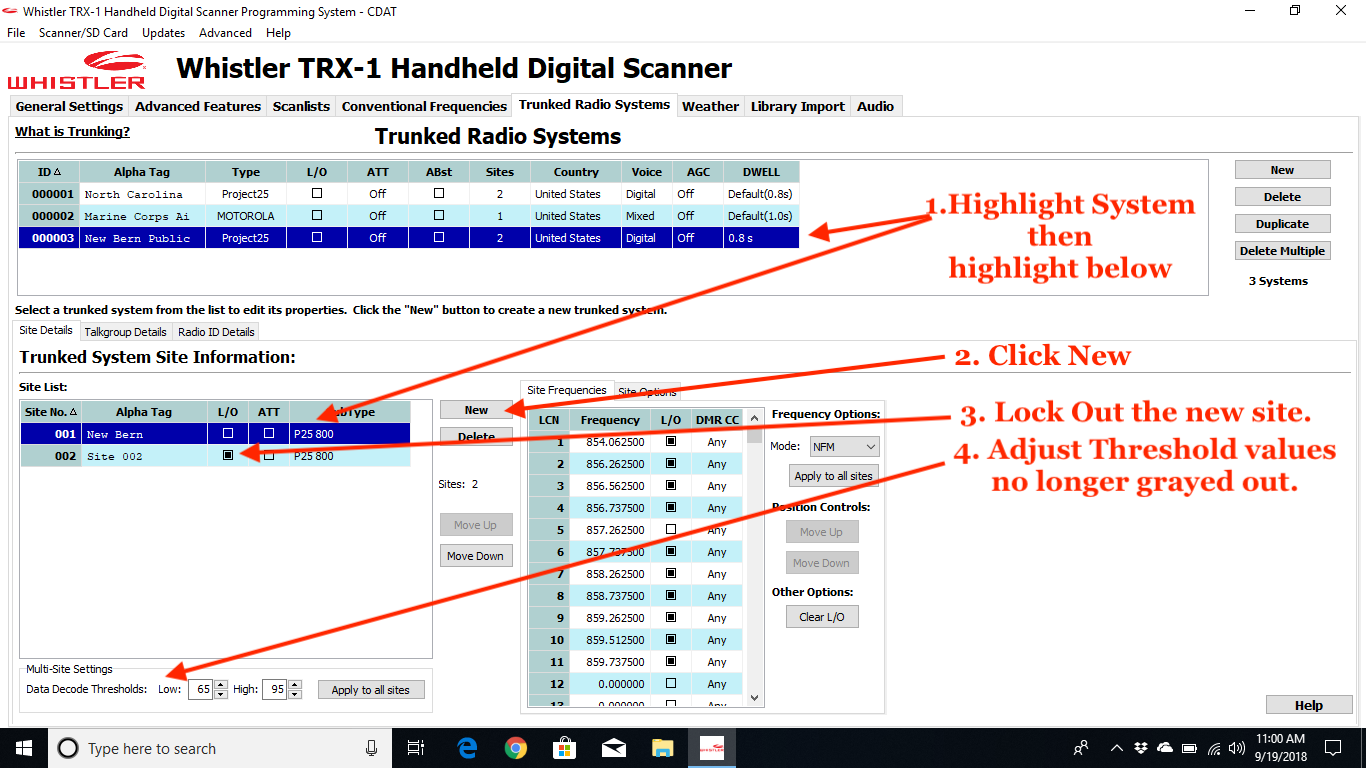Click the Duplicate system button

click(x=1282, y=224)
